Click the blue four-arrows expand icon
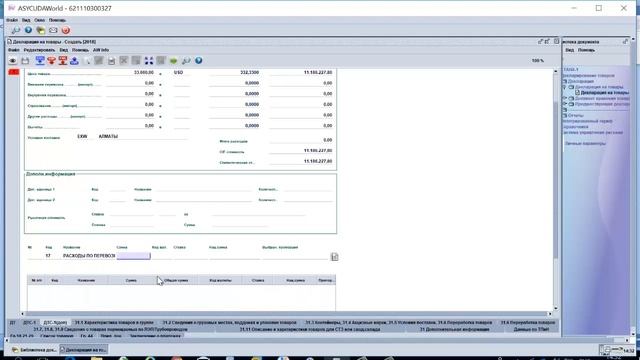 click(x=149, y=61)
